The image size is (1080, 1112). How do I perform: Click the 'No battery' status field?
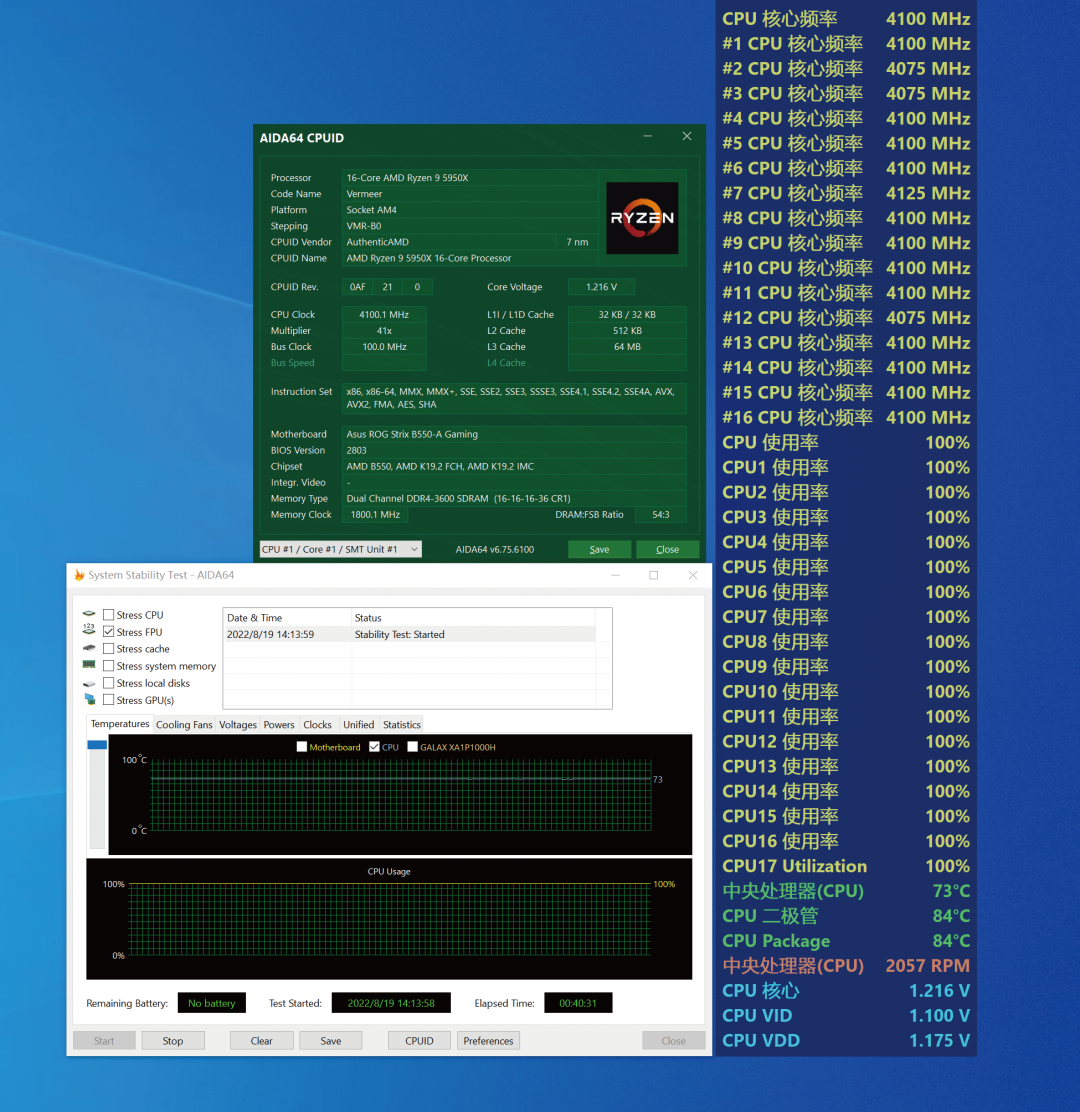(211, 1003)
